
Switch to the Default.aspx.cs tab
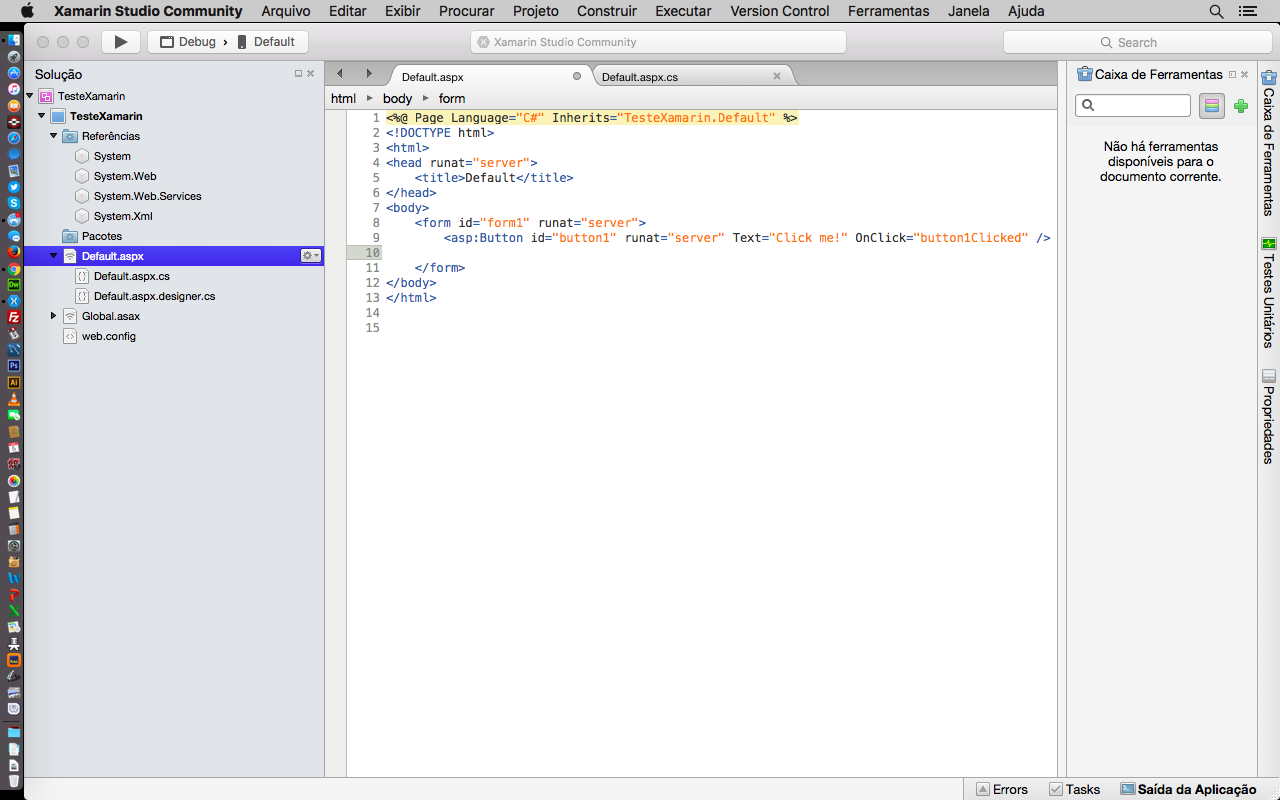pyautogui.click(x=640, y=77)
